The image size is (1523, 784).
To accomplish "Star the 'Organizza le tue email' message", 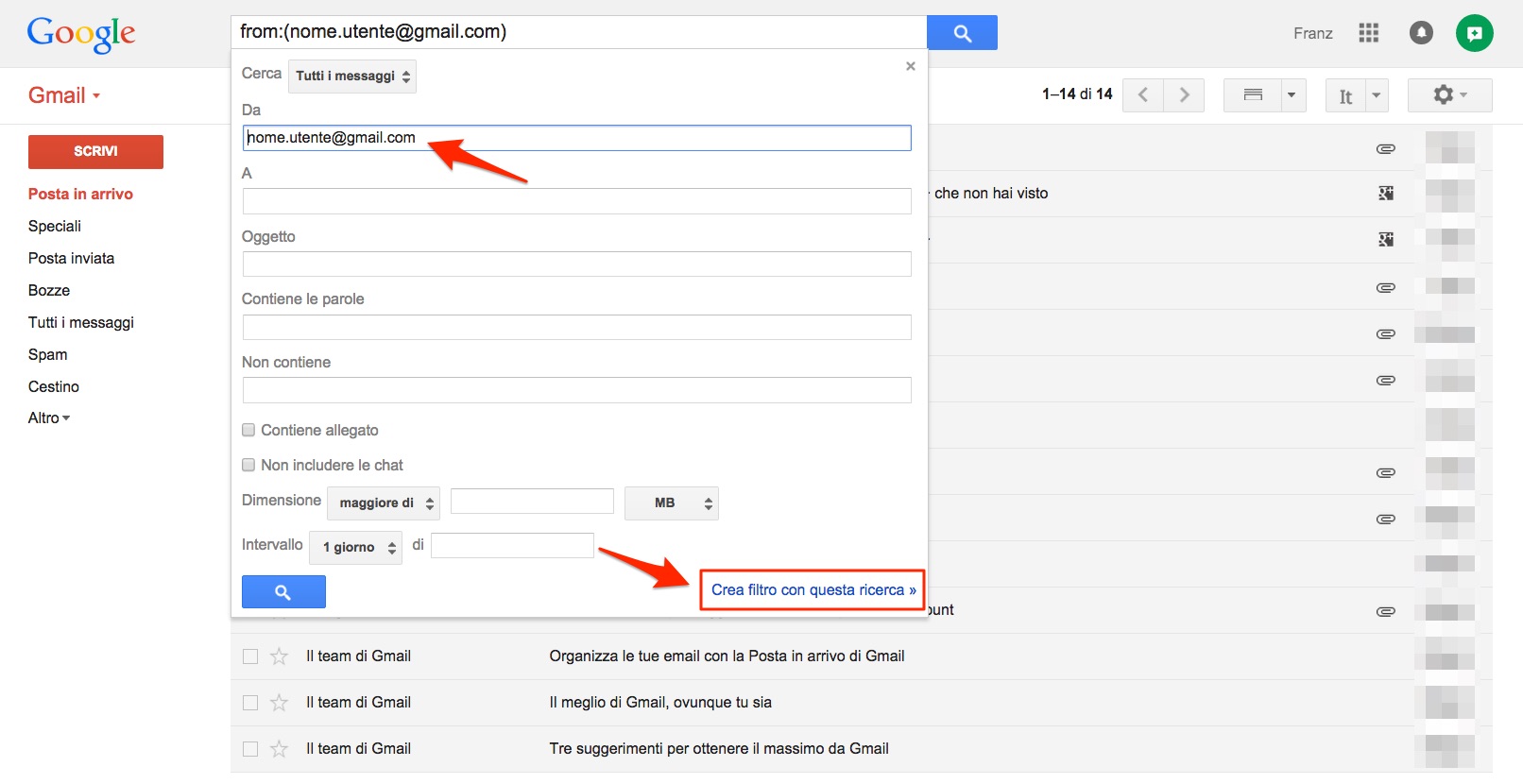I will click(x=279, y=656).
